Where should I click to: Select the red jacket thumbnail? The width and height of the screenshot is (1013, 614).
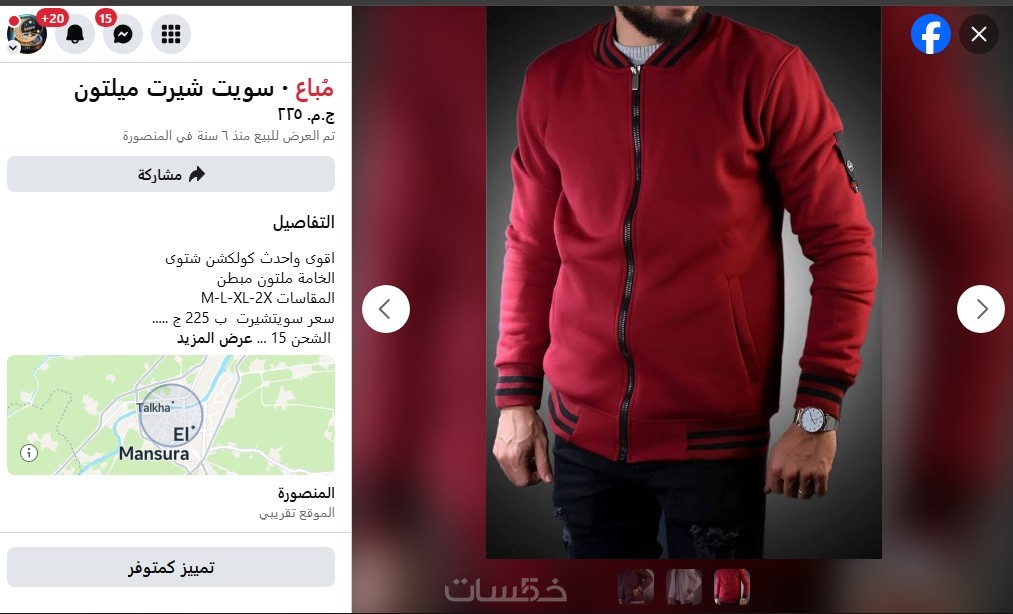pyautogui.click(x=732, y=586)
